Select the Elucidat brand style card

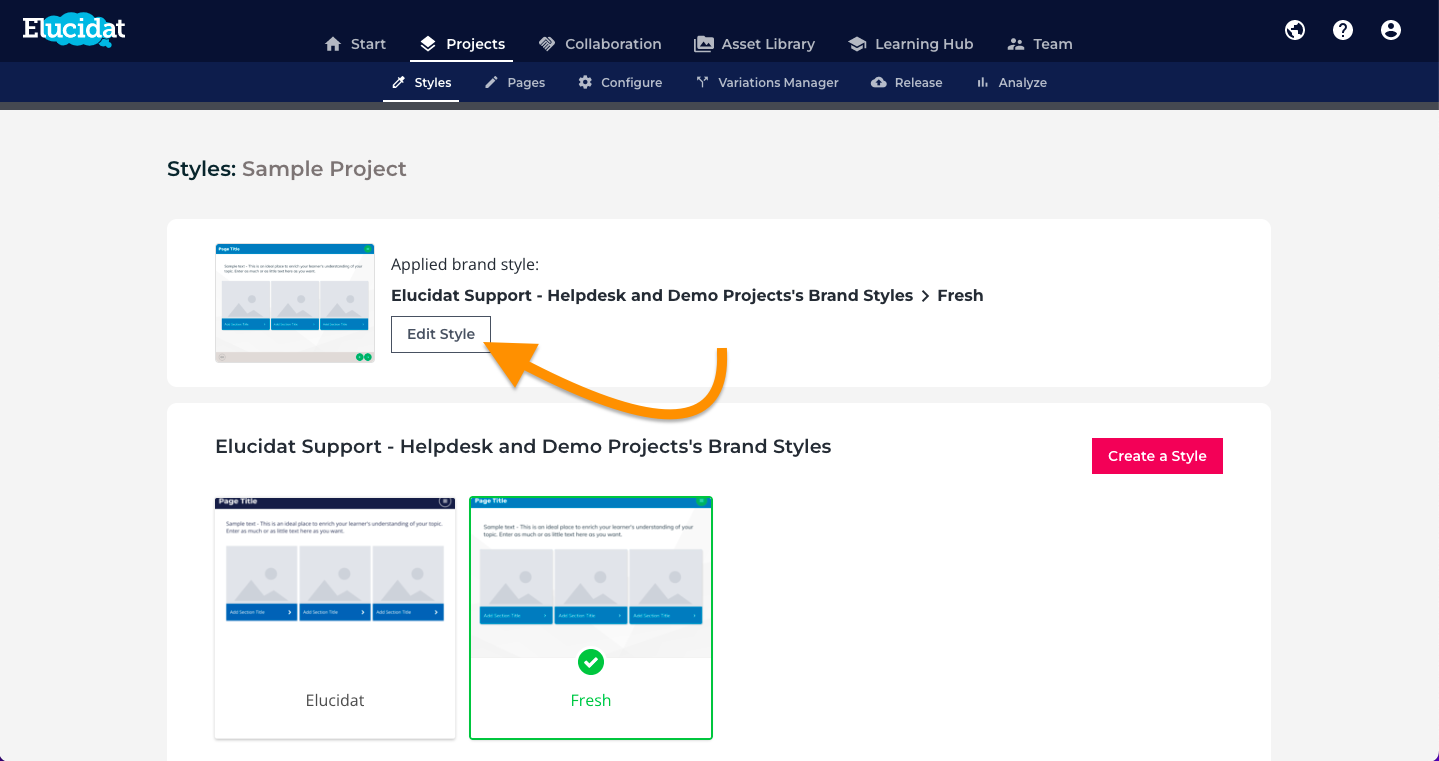(335, 617)
